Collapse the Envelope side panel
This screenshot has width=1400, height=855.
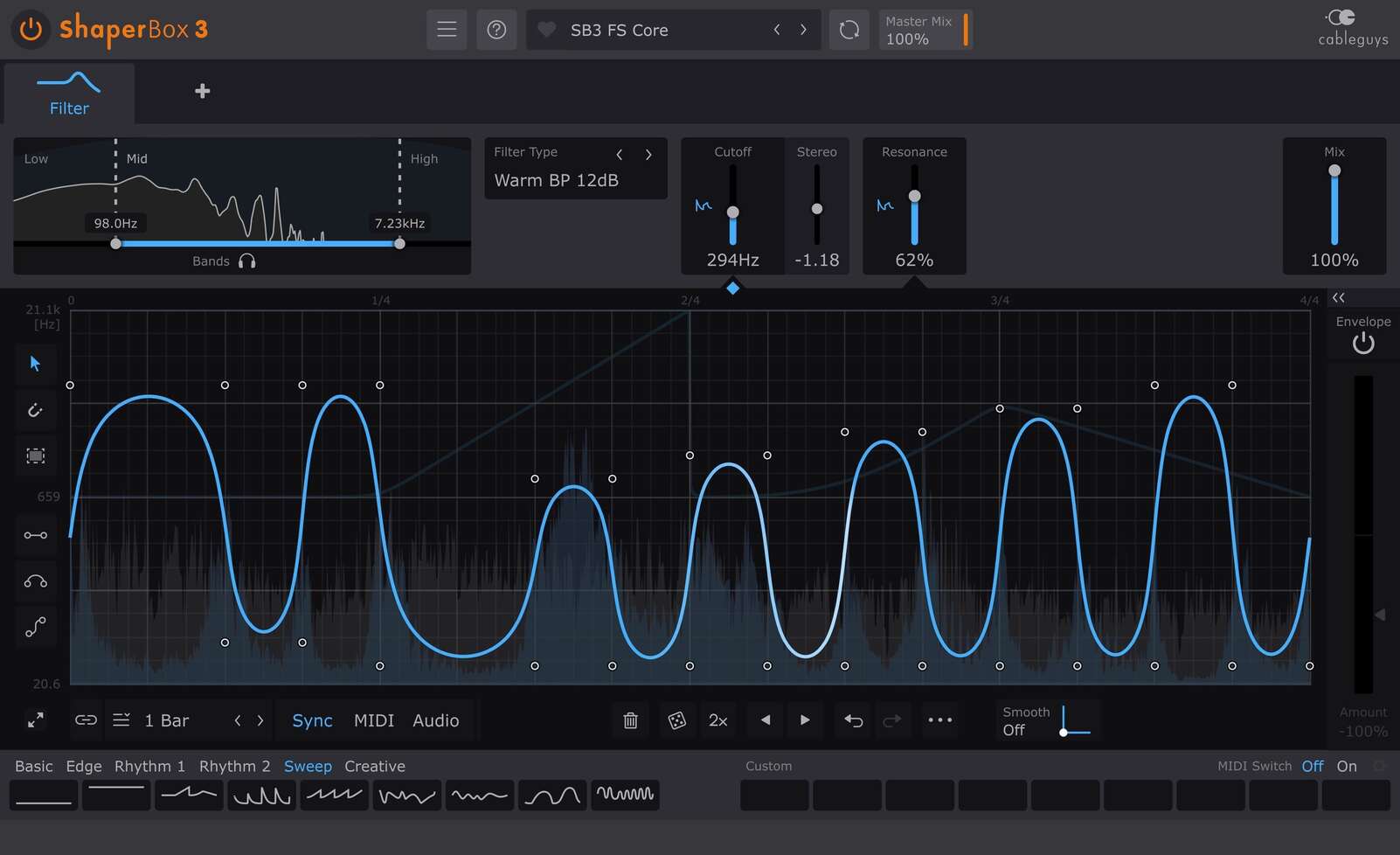(x=1339, y=298)
